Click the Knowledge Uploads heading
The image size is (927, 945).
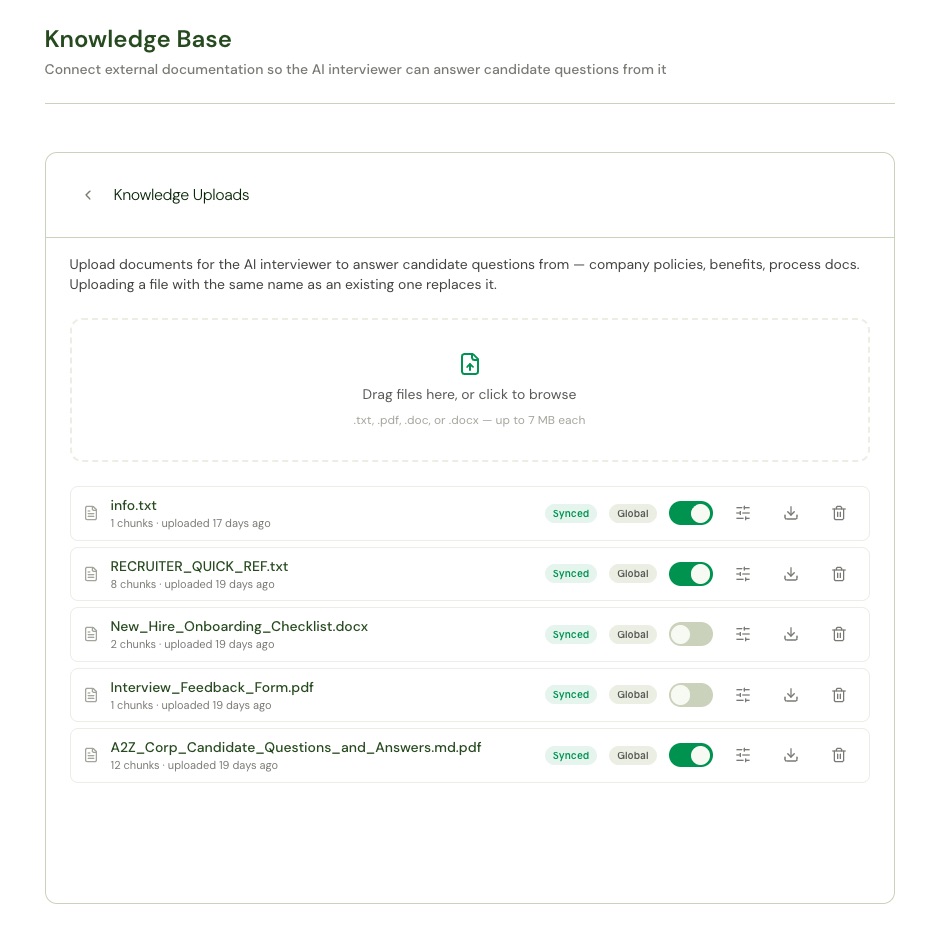(x=181, y=195)
